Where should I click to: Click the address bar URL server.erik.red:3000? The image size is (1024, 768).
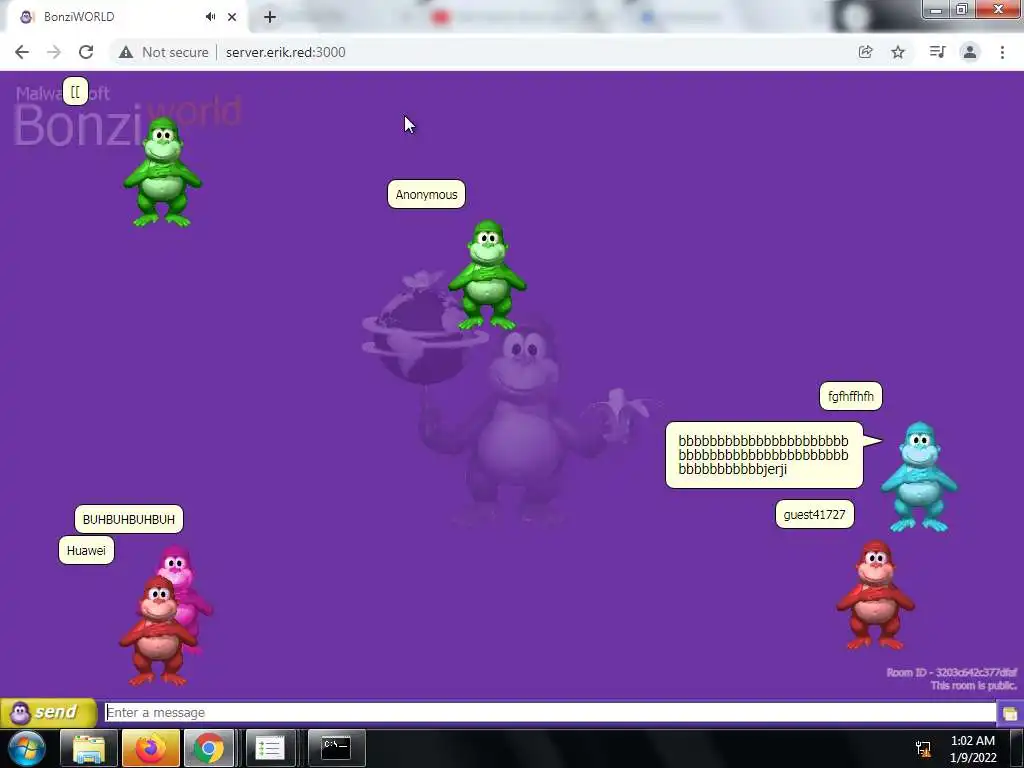(285, 52)
